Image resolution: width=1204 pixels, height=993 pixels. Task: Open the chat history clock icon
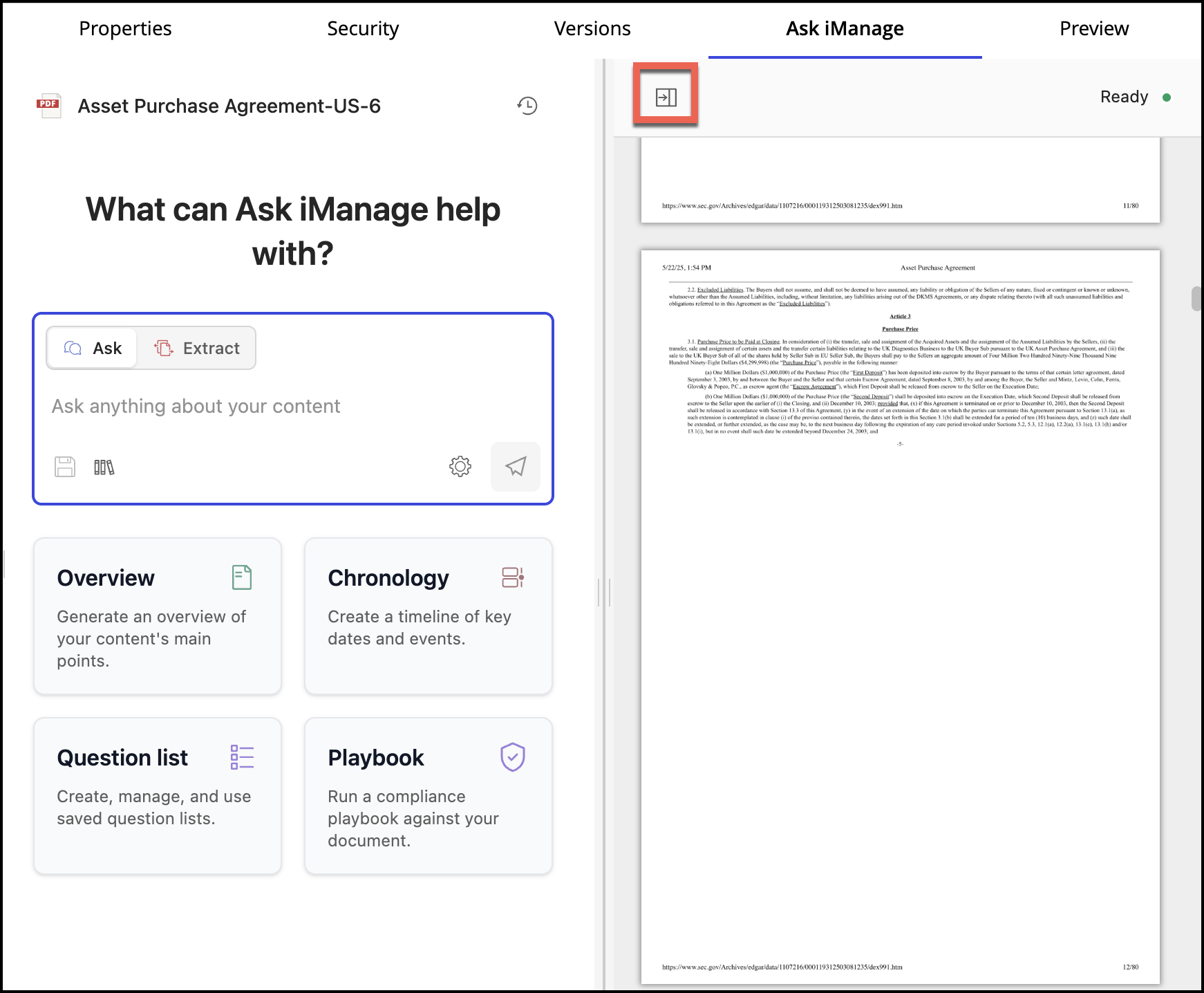(x=527, y=106)
